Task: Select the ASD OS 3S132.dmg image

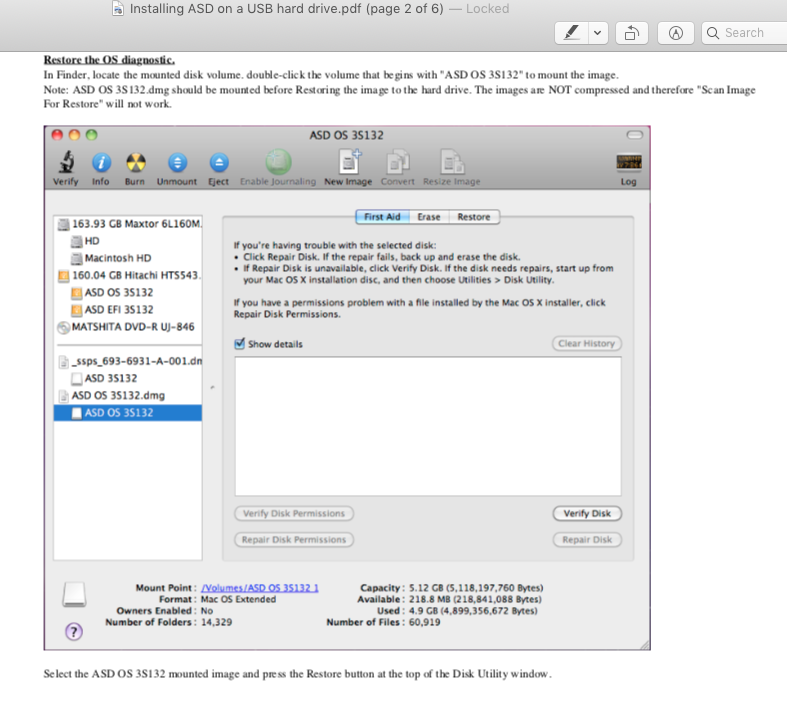Action: click(128, 395)
